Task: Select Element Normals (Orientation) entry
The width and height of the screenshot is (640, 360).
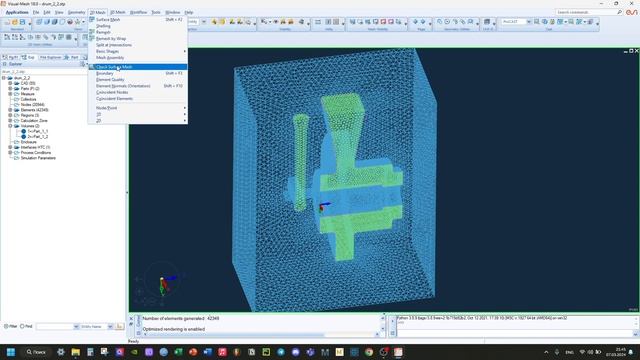Action: click(x=138, y=86)
